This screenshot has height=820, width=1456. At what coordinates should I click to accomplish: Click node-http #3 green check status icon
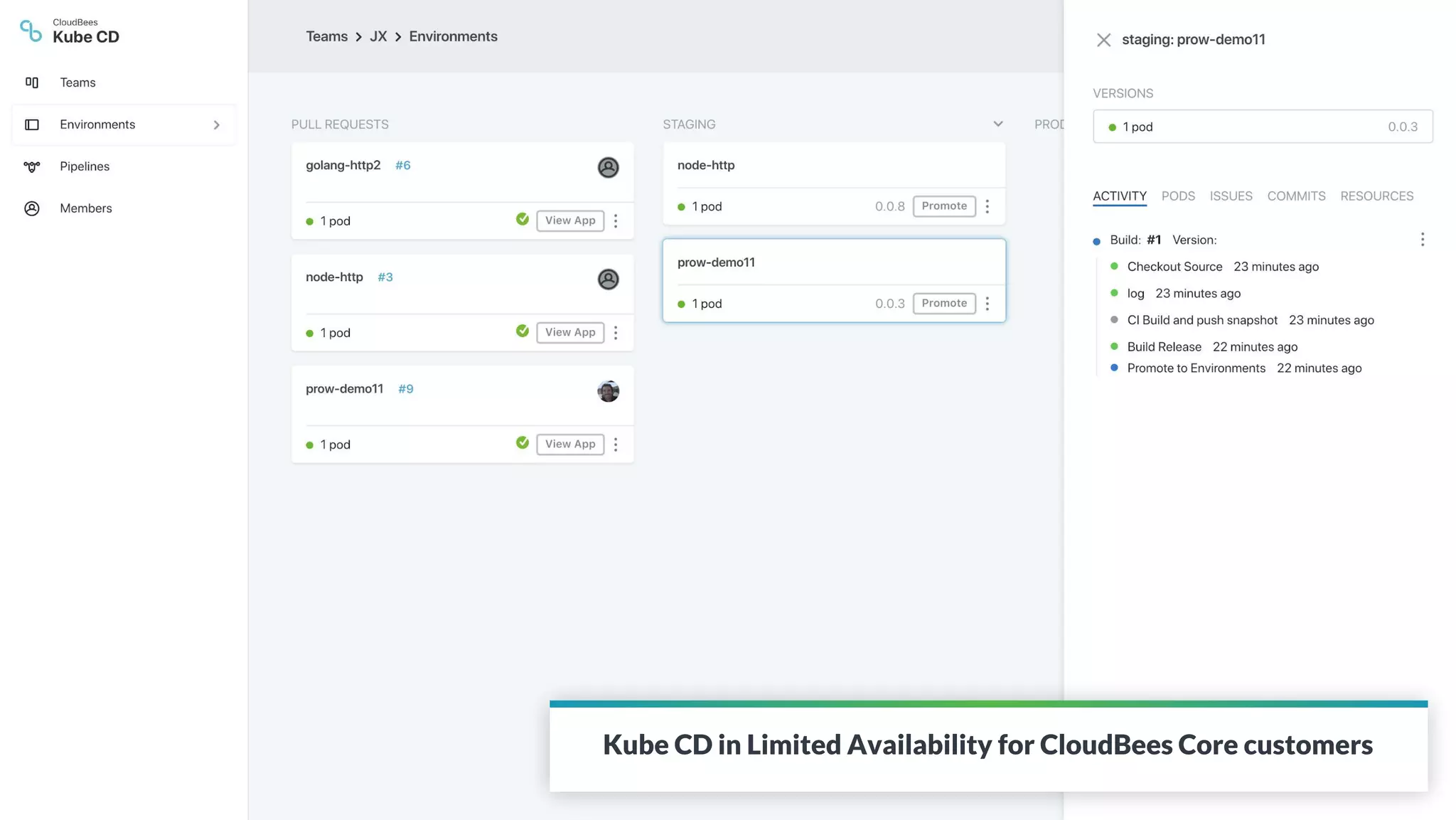pos(523,331)
